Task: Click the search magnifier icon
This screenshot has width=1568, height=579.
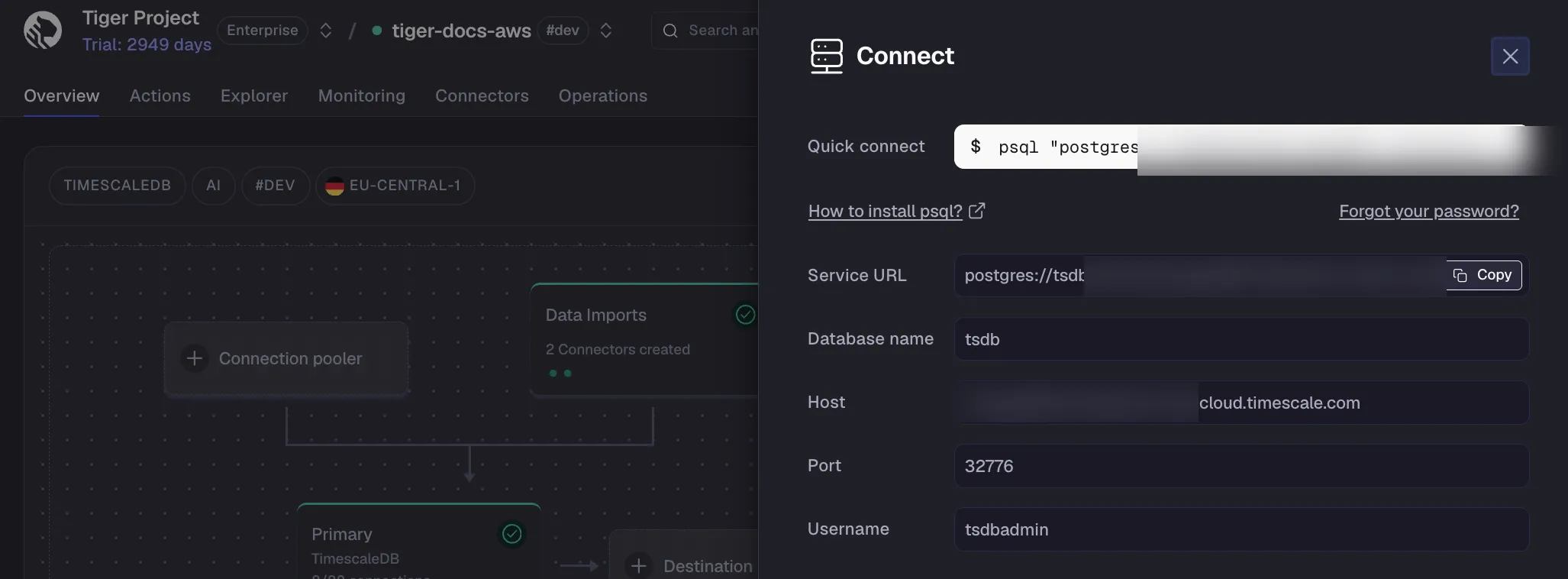Action: 670,31
